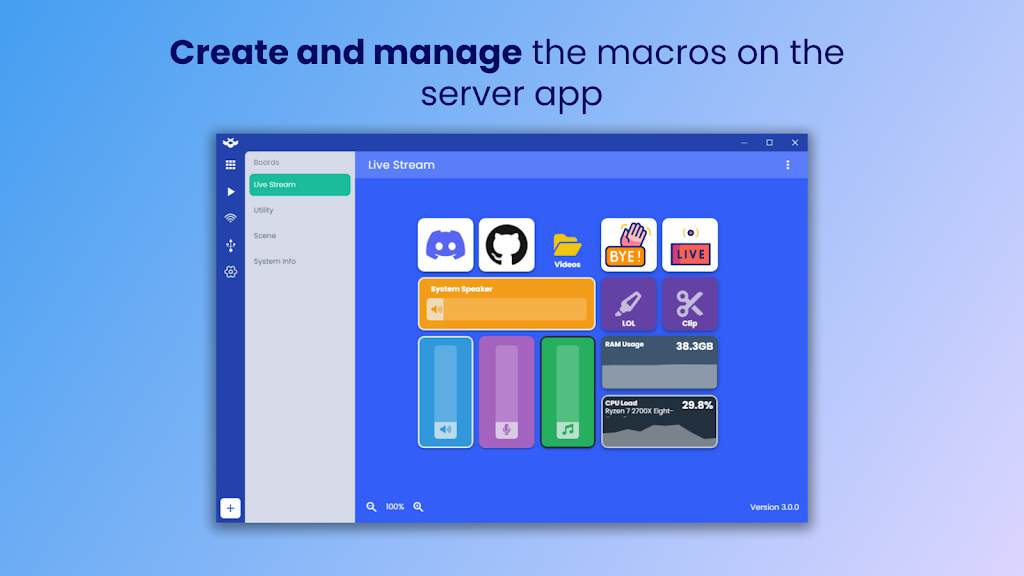
Task: Zoom in on the board canvas
Action: 419,507
